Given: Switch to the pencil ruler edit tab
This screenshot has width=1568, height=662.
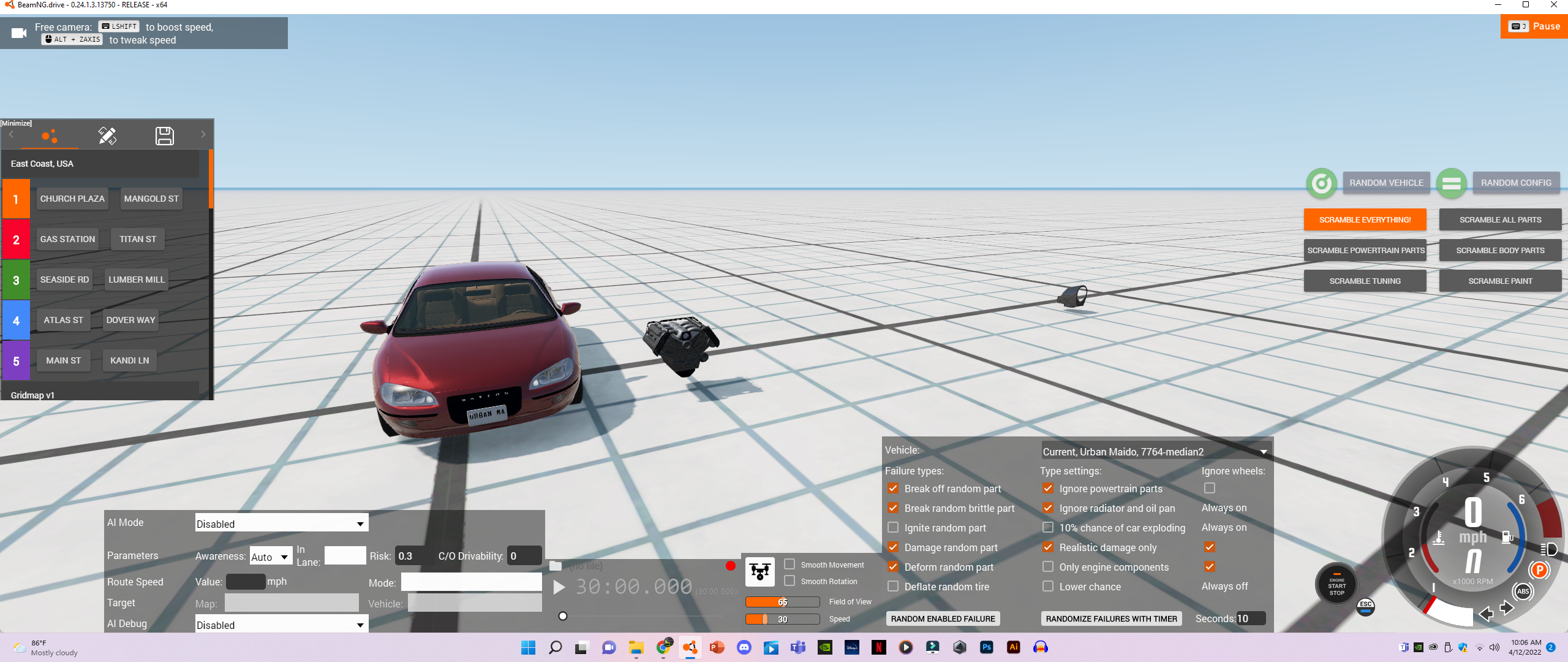Looking at the screenshot, I should point(107,135).
